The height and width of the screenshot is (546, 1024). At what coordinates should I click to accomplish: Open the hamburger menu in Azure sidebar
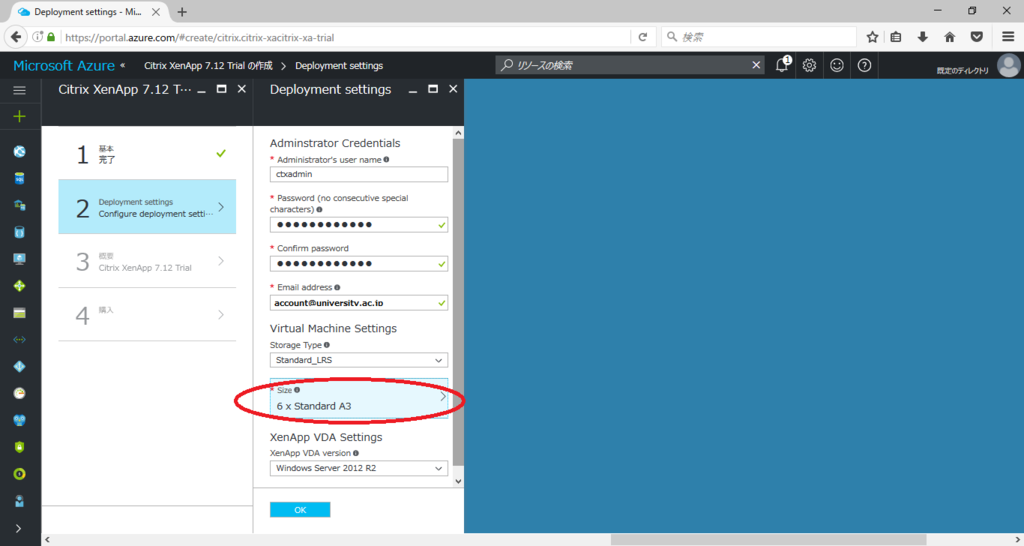(20, 90)
